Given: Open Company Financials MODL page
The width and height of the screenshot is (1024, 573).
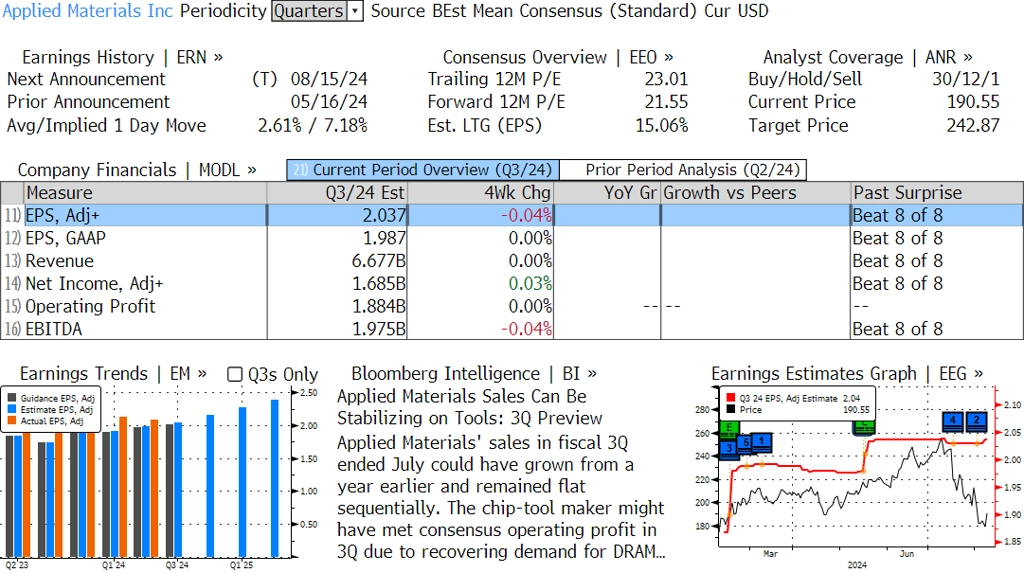Looking at the screenshot, I should [137, 170].
